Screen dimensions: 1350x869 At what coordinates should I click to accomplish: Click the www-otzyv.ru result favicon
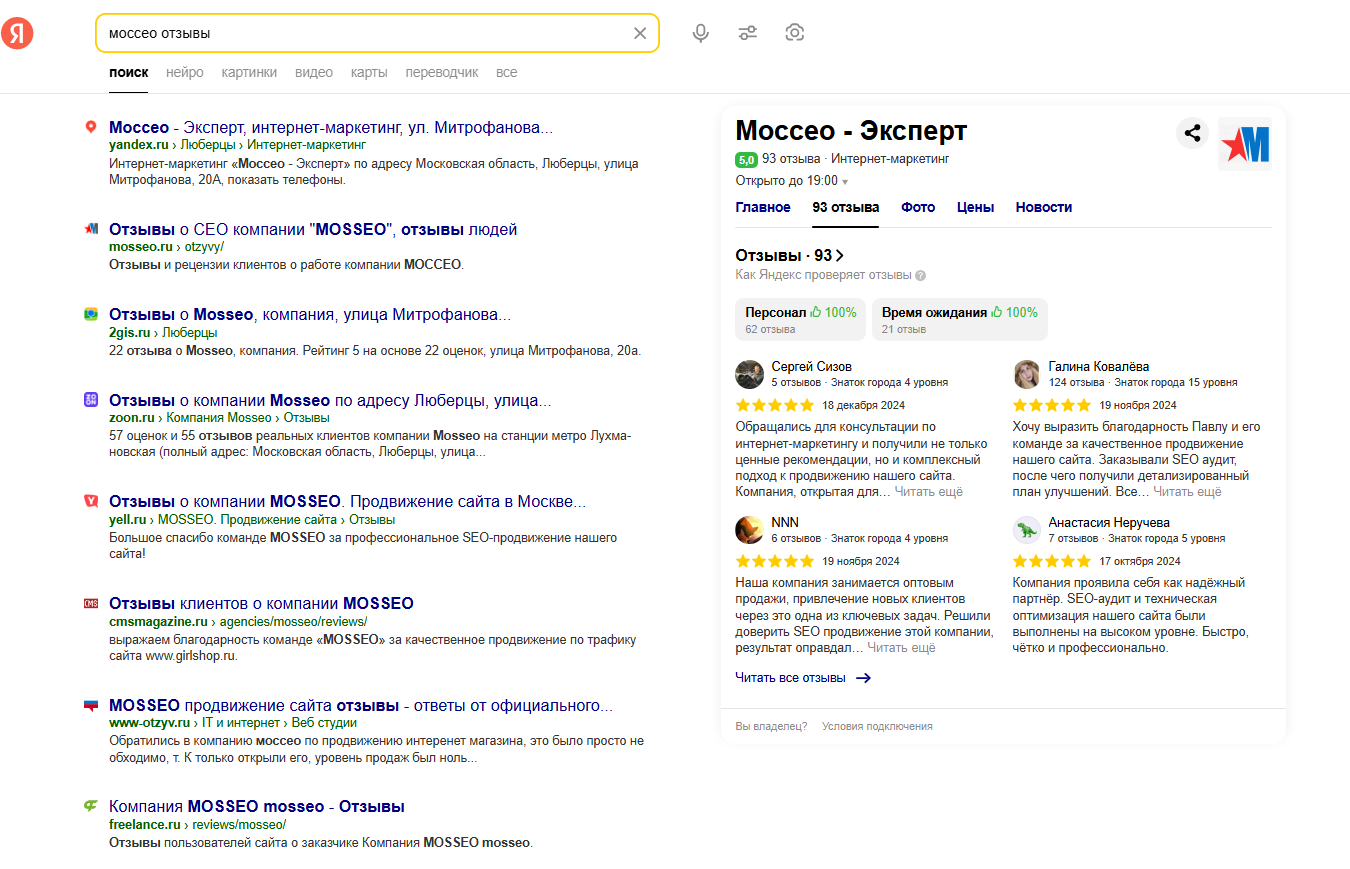click(x=91, y=705)
